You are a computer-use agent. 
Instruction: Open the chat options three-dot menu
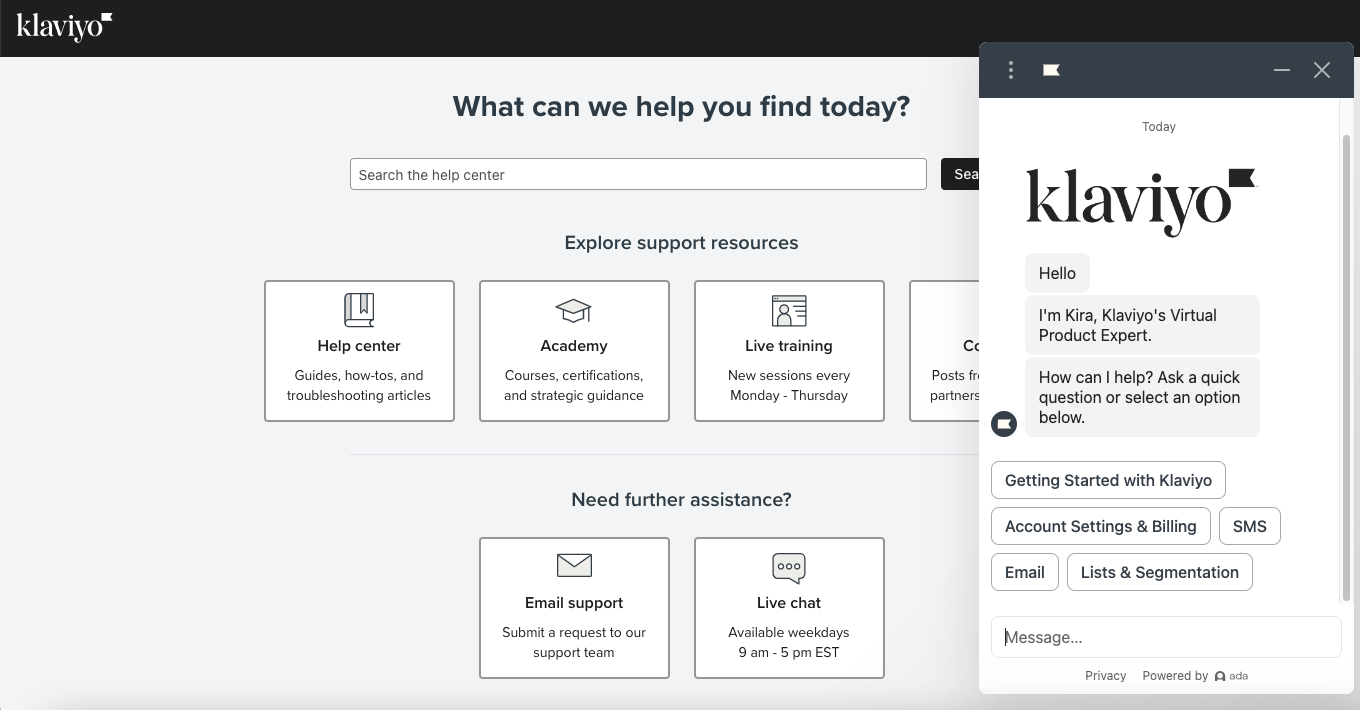[x=1011, y=70]
